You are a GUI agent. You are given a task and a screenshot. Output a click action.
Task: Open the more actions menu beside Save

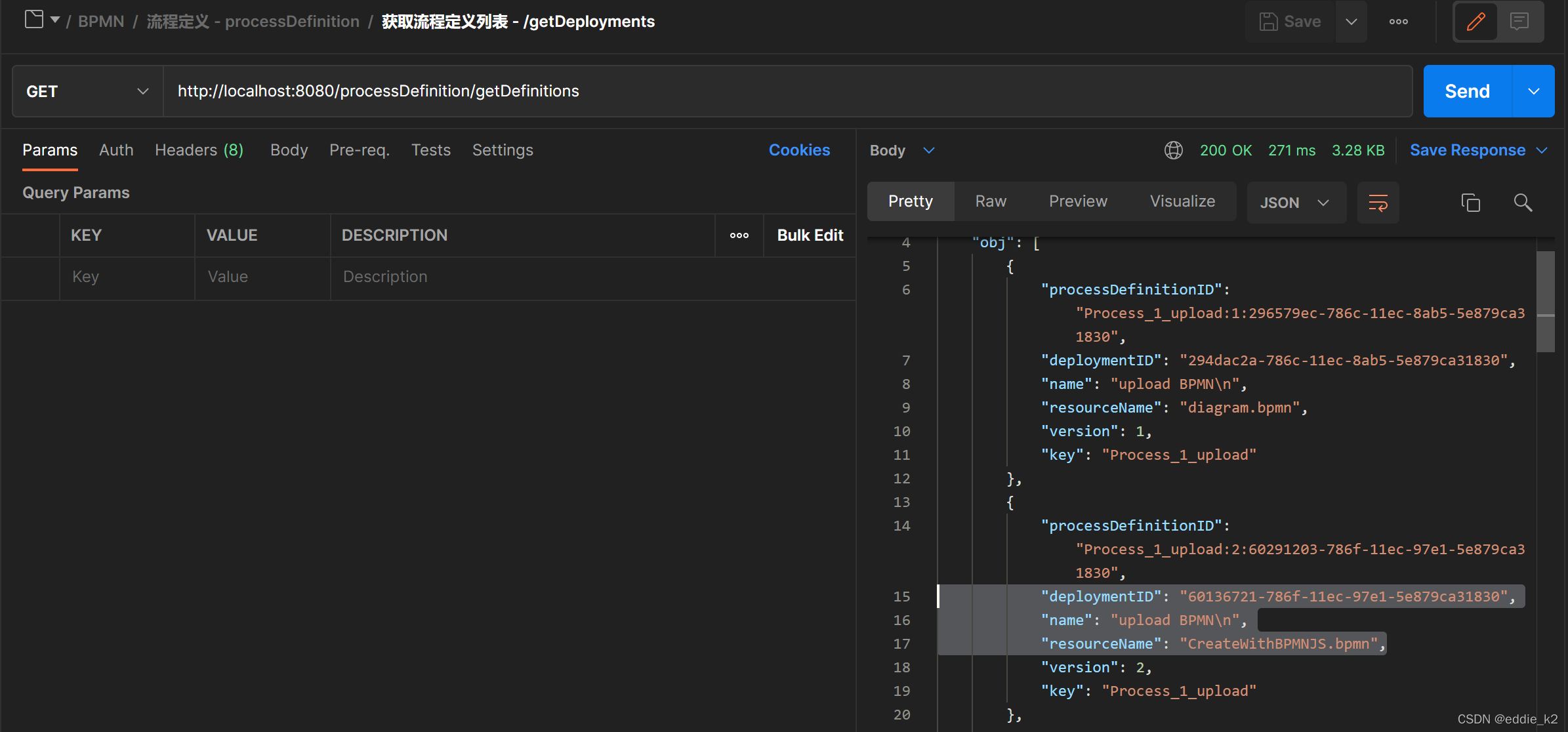[x=1398, y=22]
